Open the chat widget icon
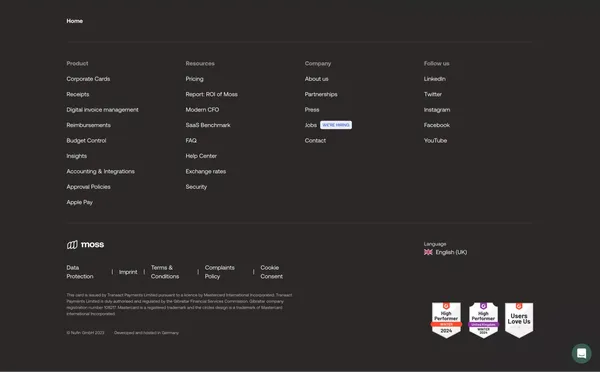 581,353
